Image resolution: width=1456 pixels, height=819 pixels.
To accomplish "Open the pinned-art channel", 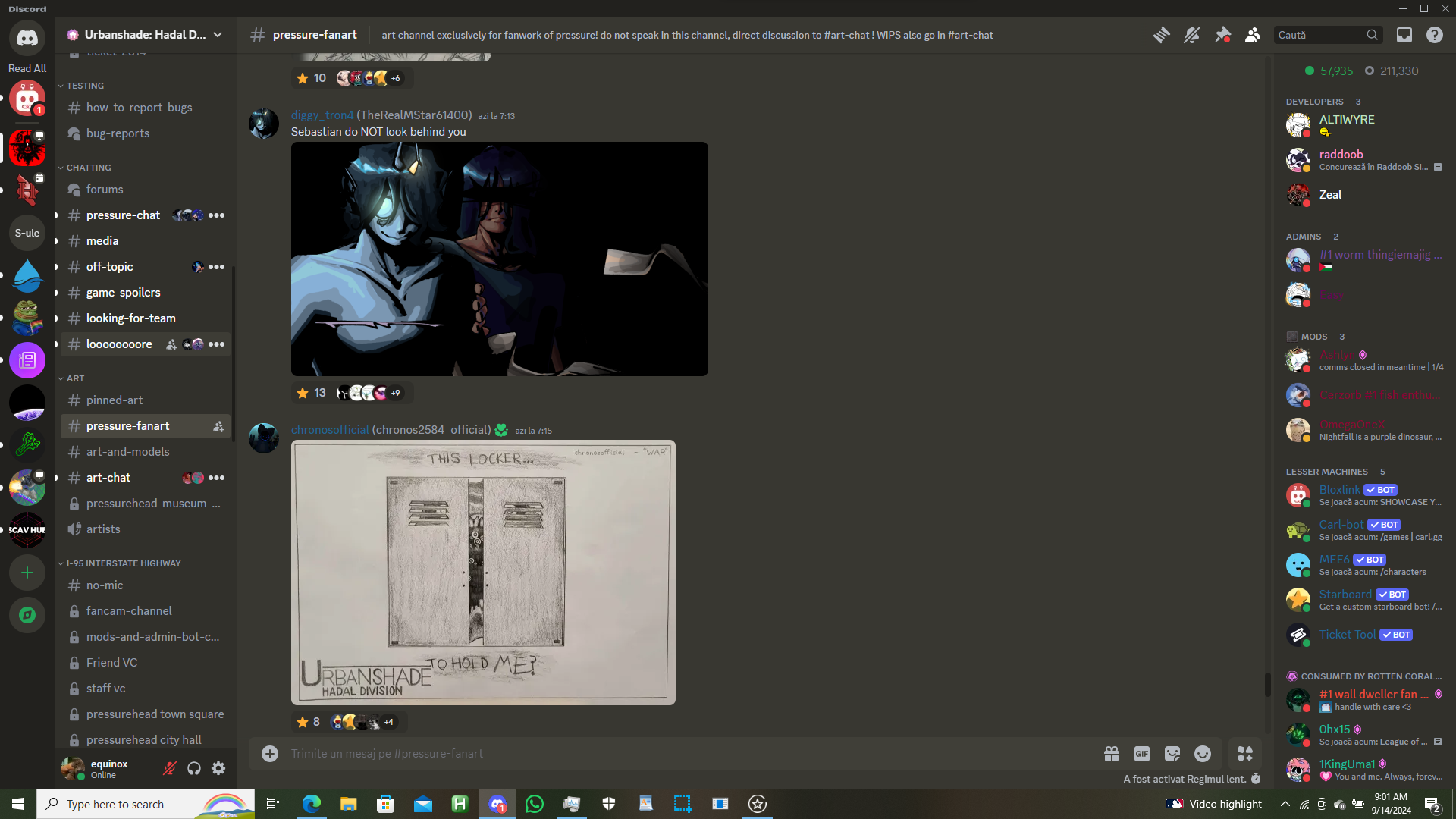I will 115,400.
